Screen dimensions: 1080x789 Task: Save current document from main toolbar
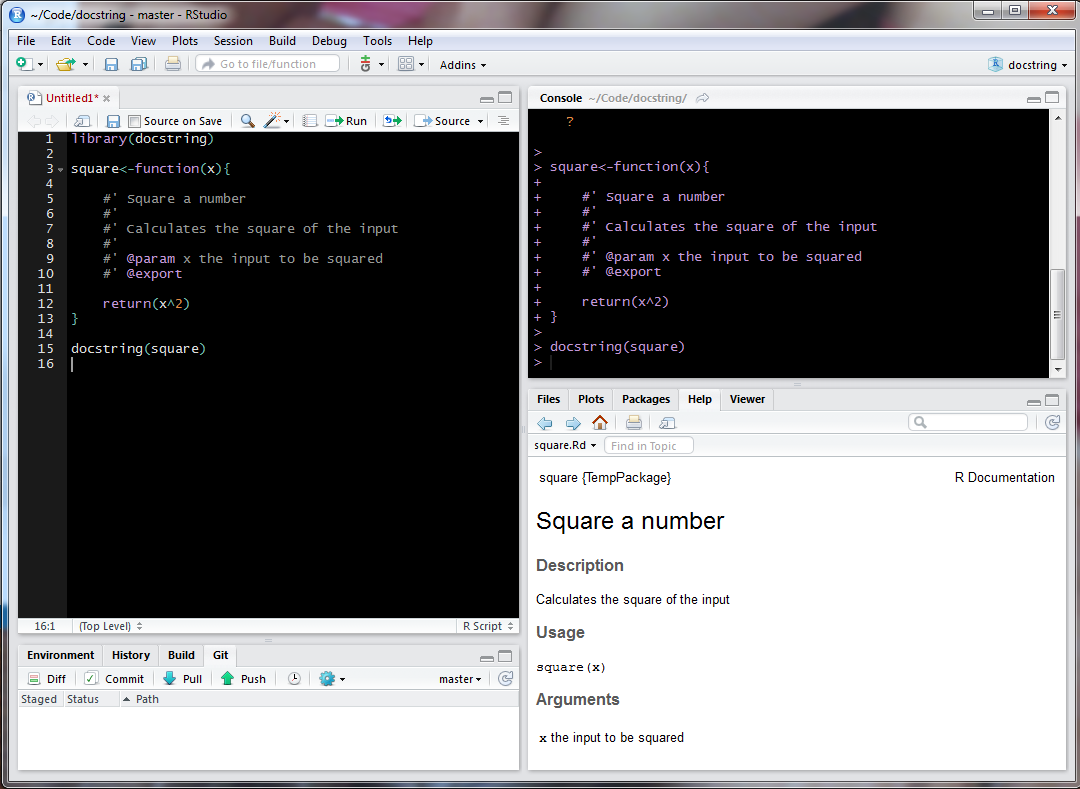click(111, 64)
